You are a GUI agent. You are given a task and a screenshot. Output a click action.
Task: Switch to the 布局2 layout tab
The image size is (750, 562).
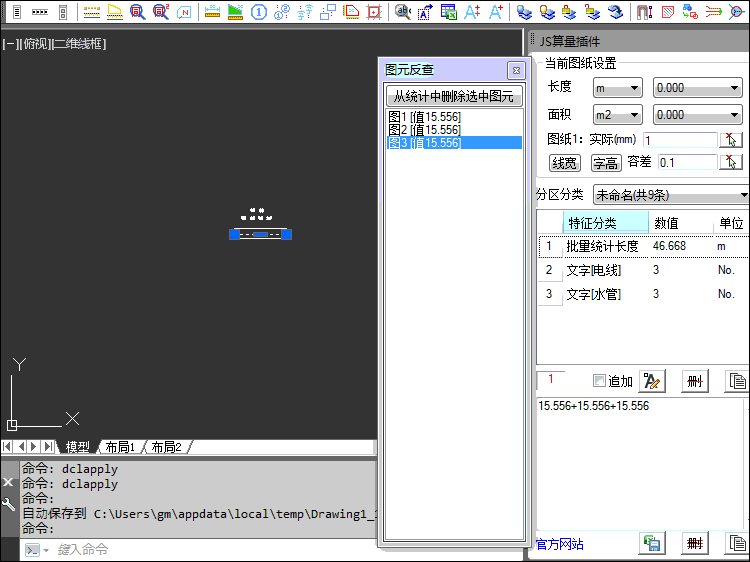tap(166, 447)
